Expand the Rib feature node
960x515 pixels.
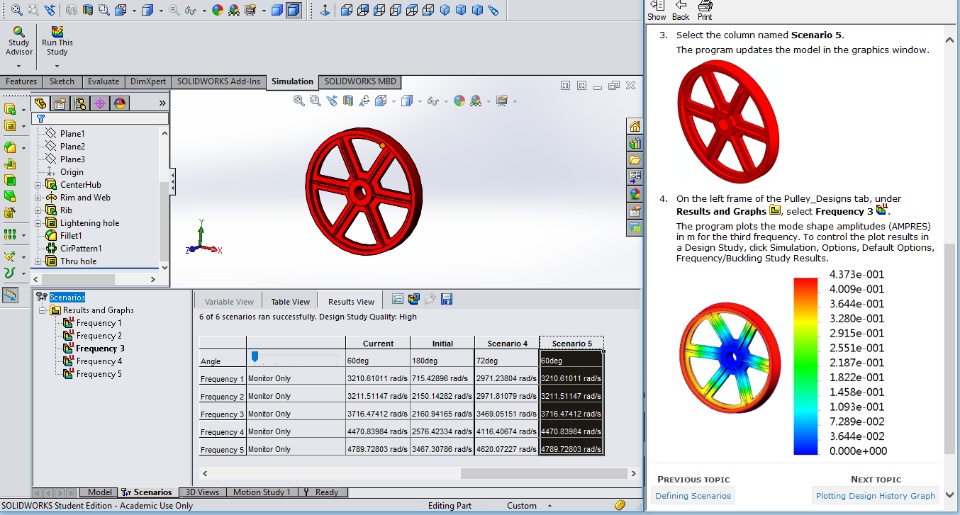[x=38, y=211]
